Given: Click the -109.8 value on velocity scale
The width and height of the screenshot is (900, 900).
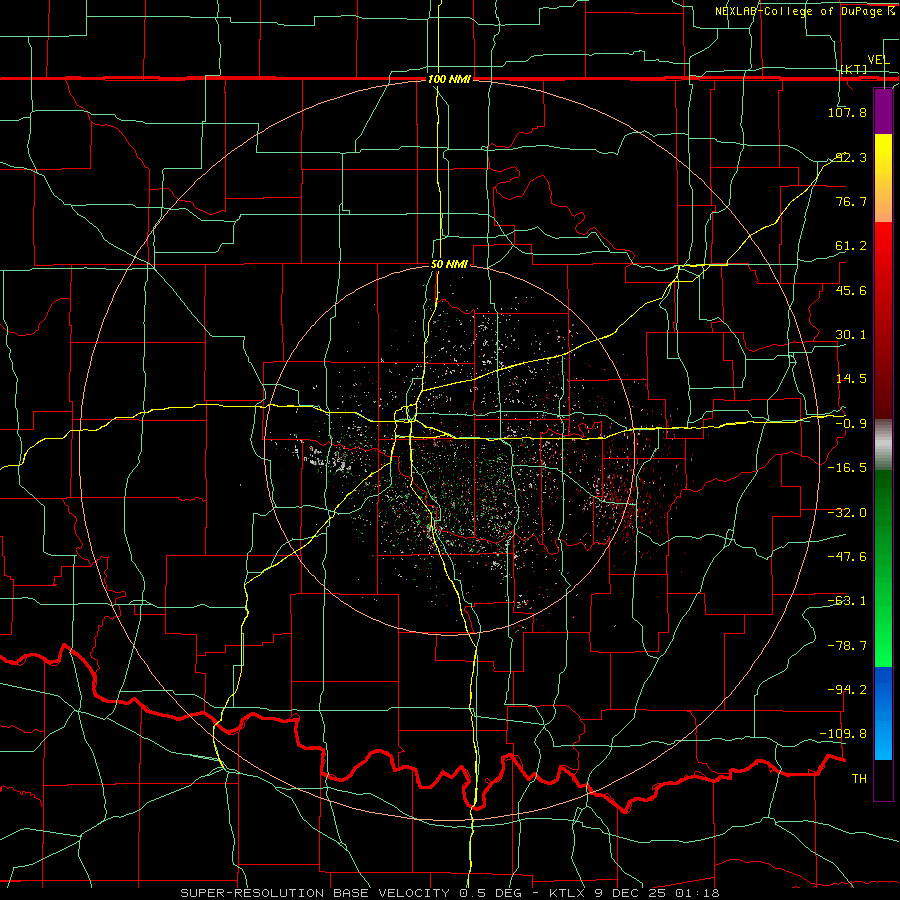Looking at the screenshot, I should [x=844, y=734].
